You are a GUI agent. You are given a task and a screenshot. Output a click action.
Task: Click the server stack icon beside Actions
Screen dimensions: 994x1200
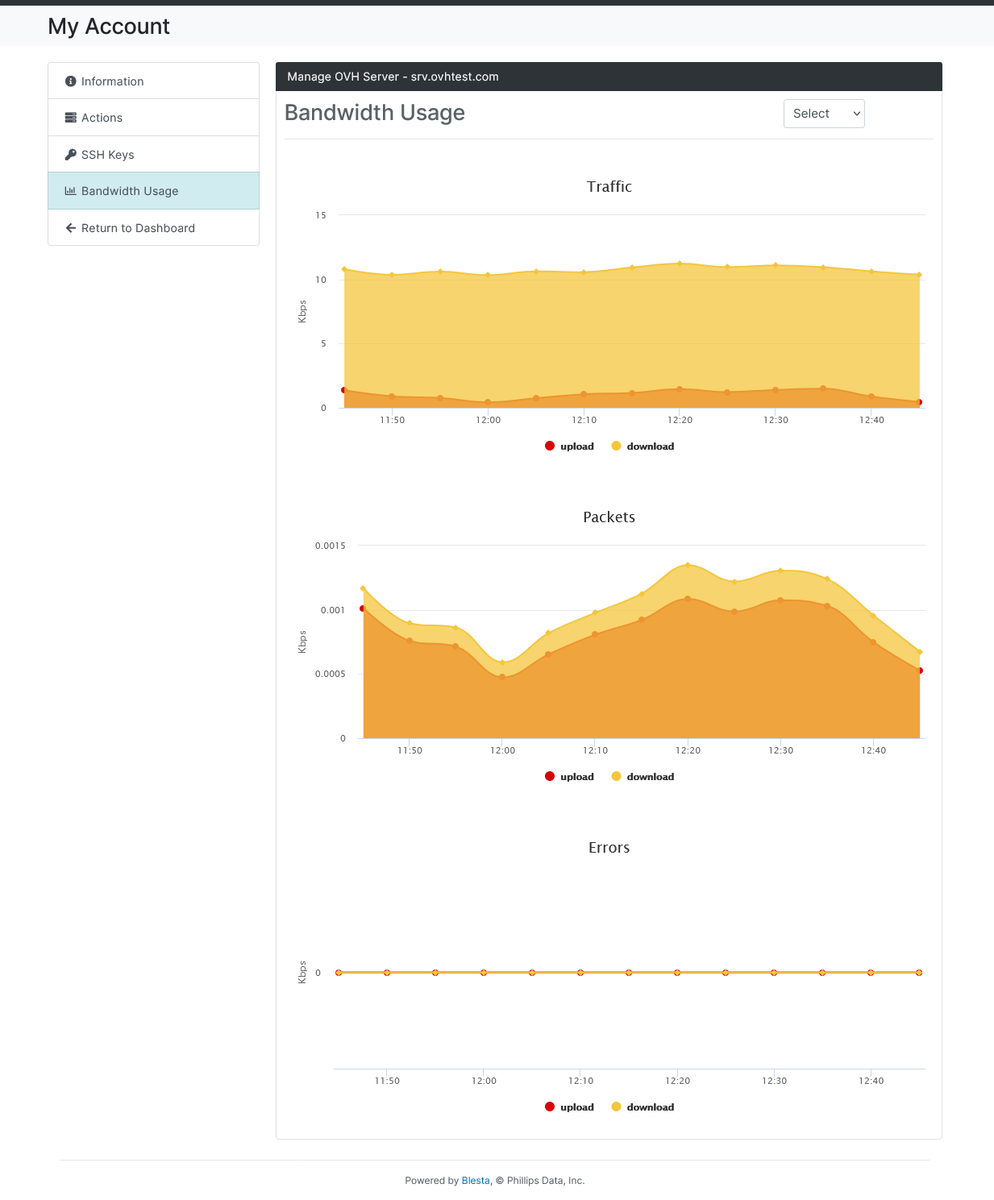tap(71, 118)
